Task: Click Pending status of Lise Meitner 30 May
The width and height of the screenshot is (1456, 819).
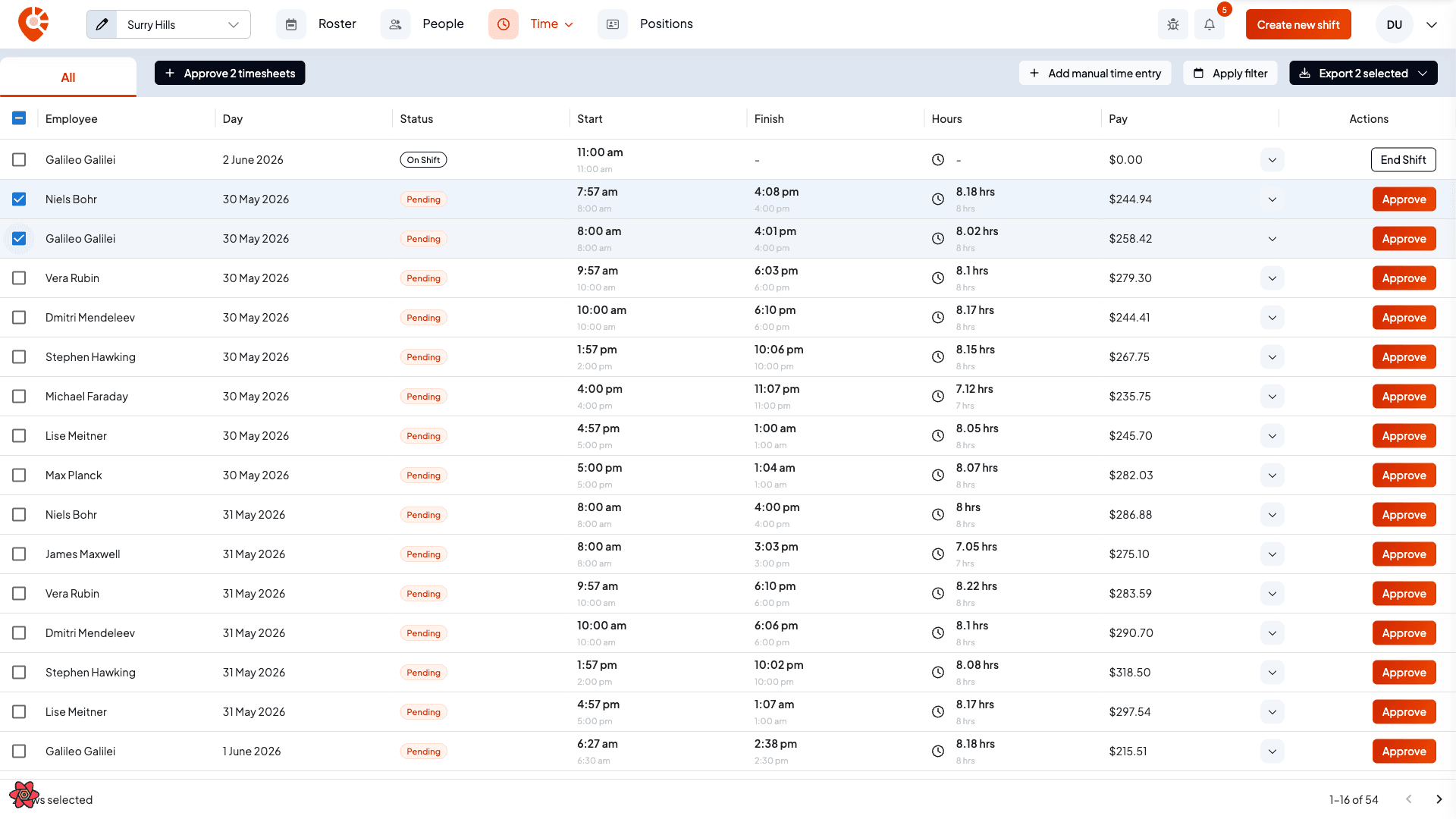Action: coord(423,436)
